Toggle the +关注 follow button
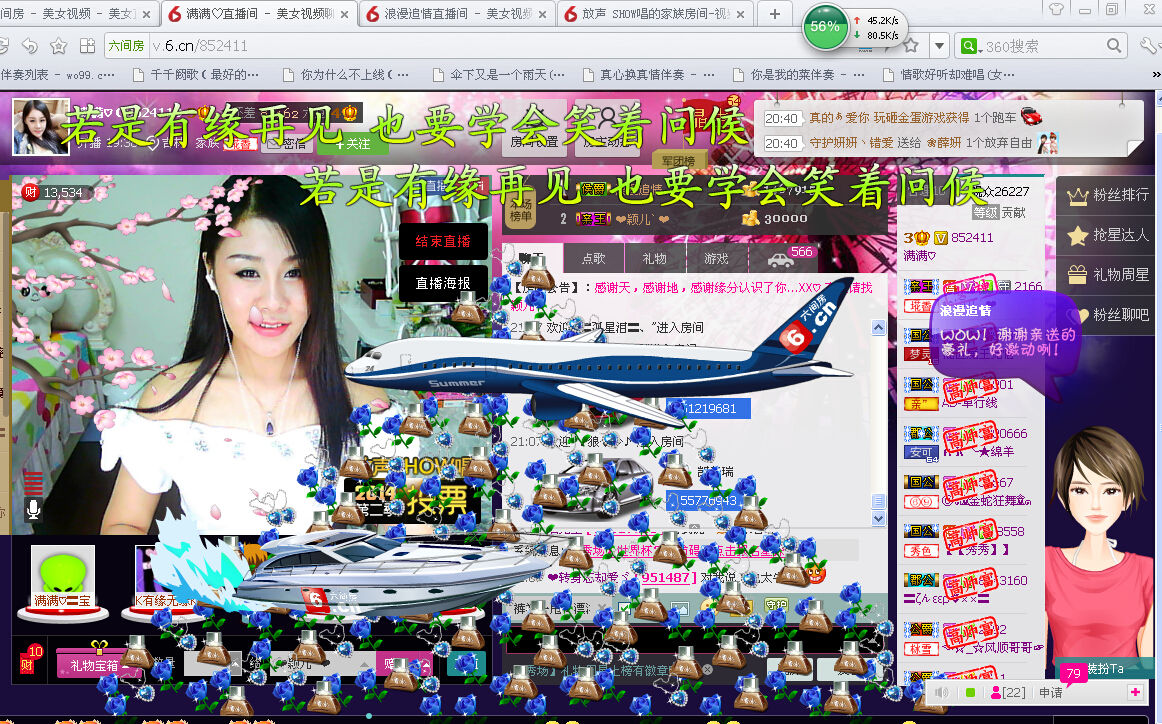Screen dimensions: 1162x724 [353, 143]
